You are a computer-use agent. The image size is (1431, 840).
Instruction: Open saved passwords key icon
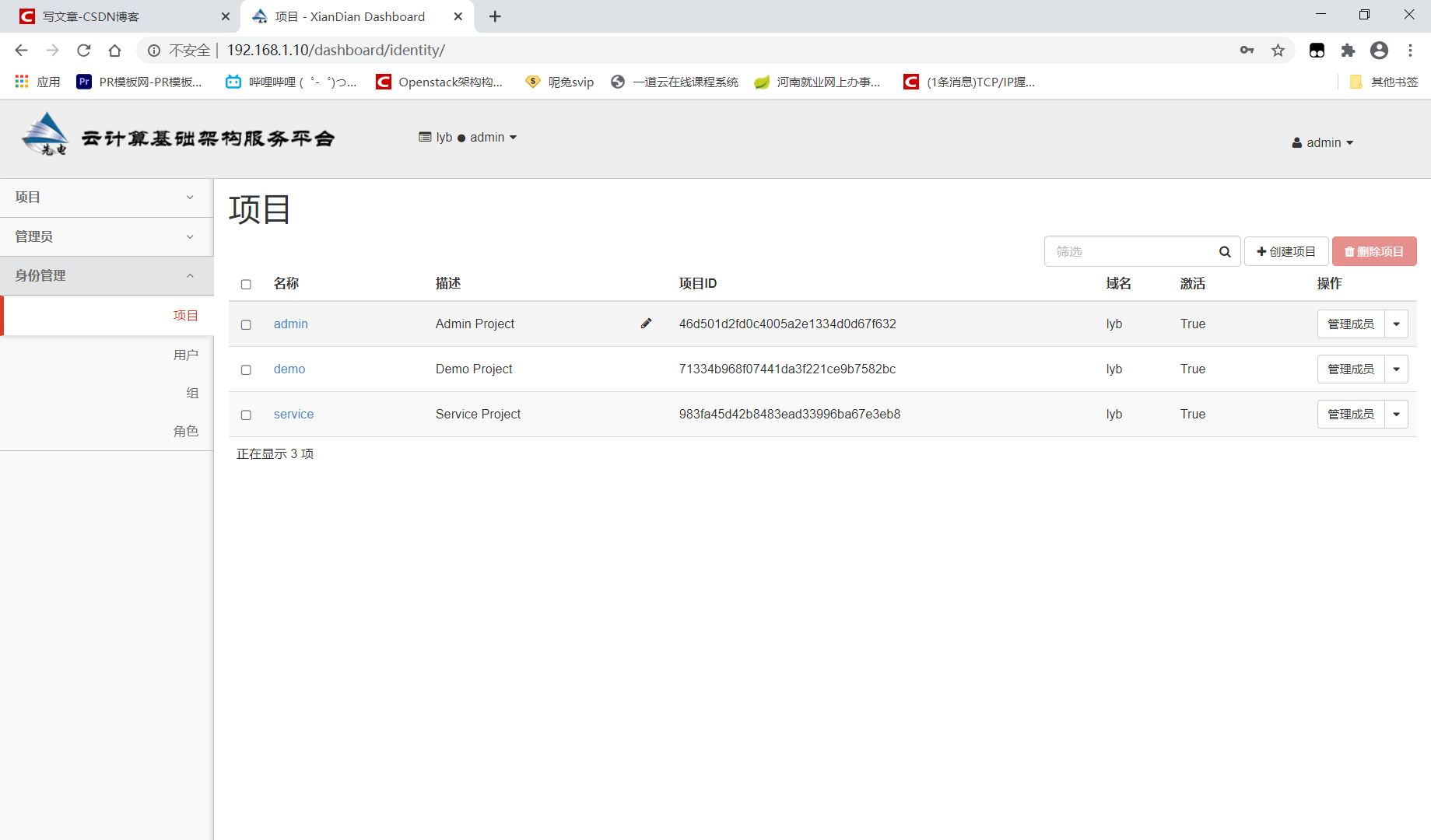tap(1247, 51)
